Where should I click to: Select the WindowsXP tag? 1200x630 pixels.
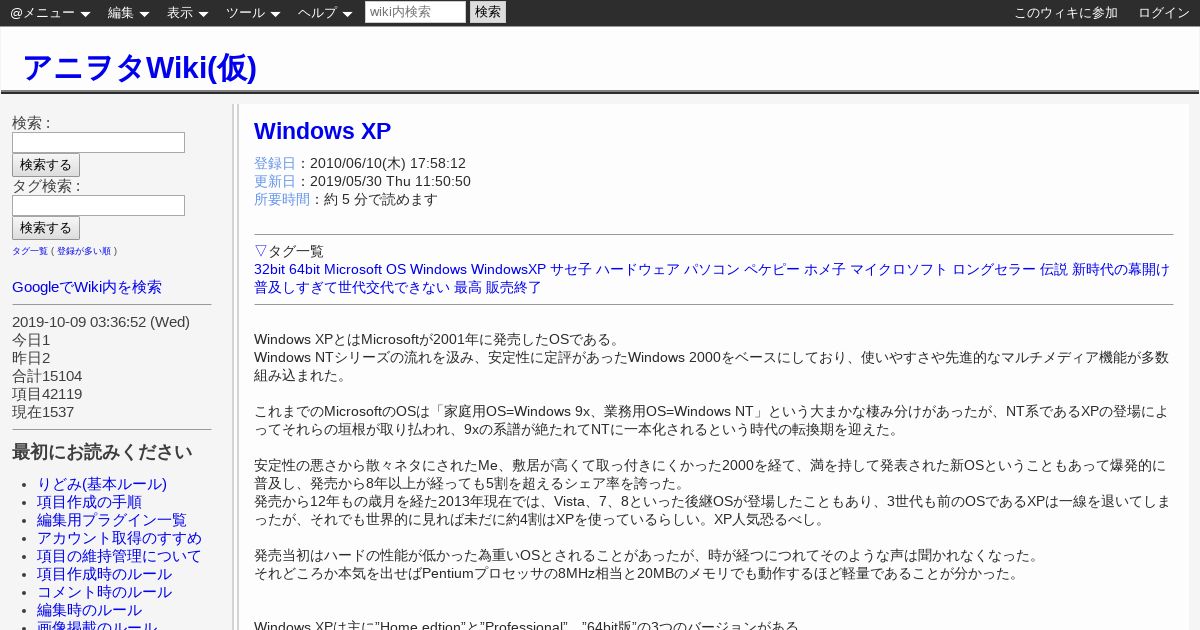[508, 269]
